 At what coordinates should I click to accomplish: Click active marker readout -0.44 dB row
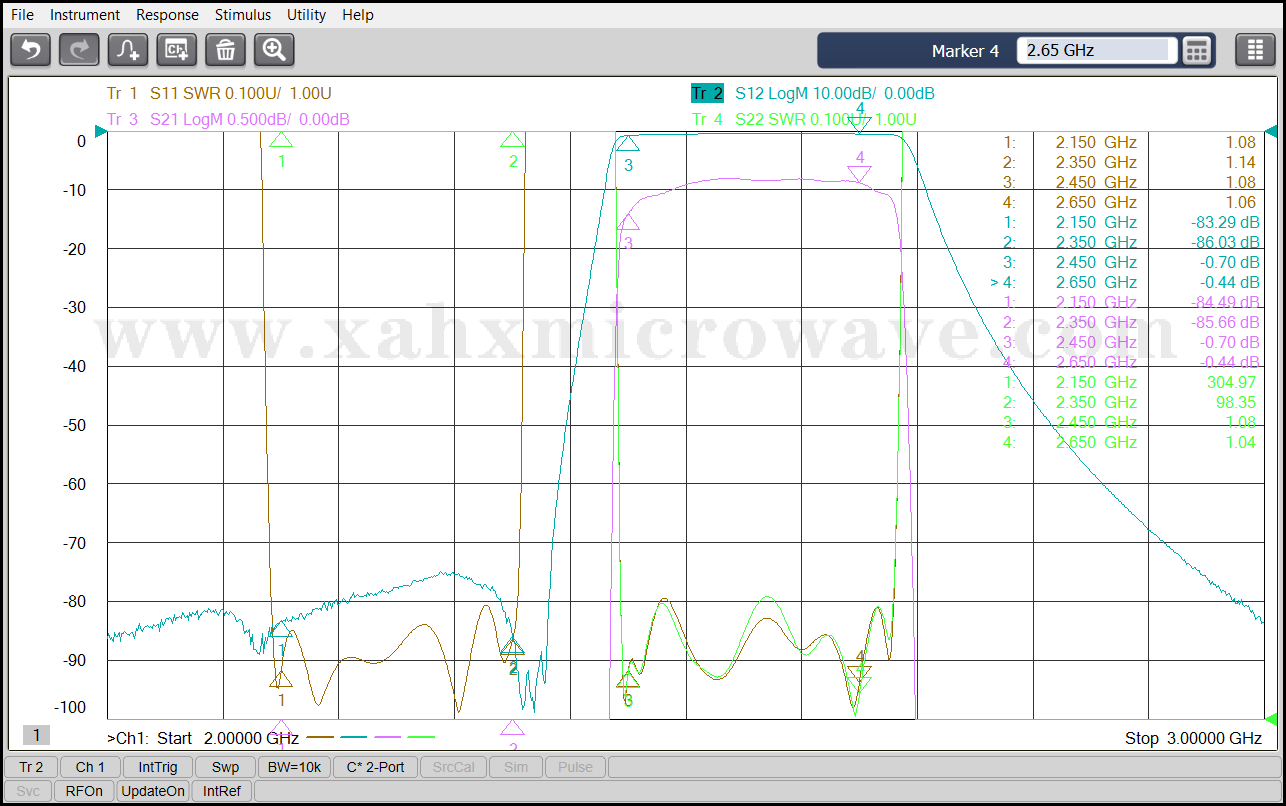pyautogui.click(x=1125, y=282)
